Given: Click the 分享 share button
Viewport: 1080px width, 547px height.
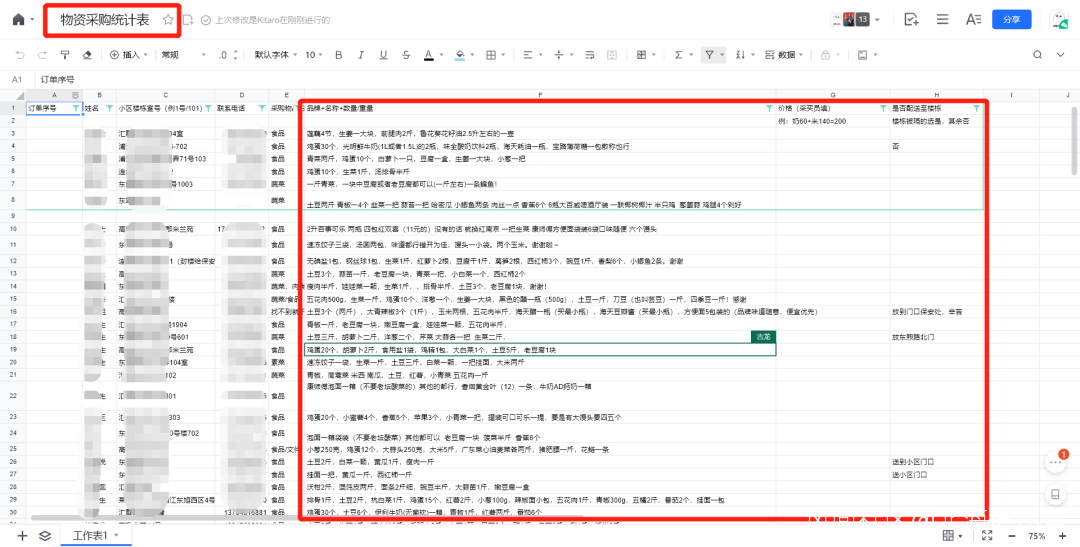Looking at the screenshot, I should coord(1011,19).
